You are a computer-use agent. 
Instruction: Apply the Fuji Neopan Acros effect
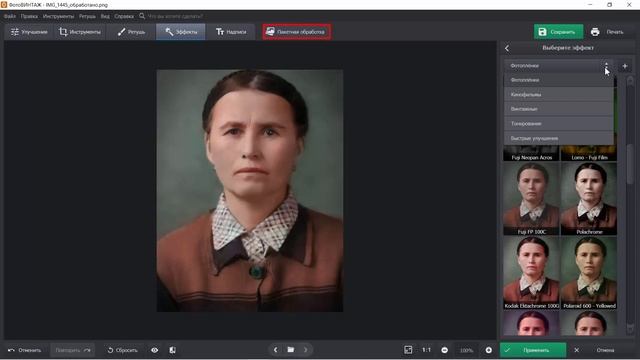pyautogui.click(x=531, y=153)
